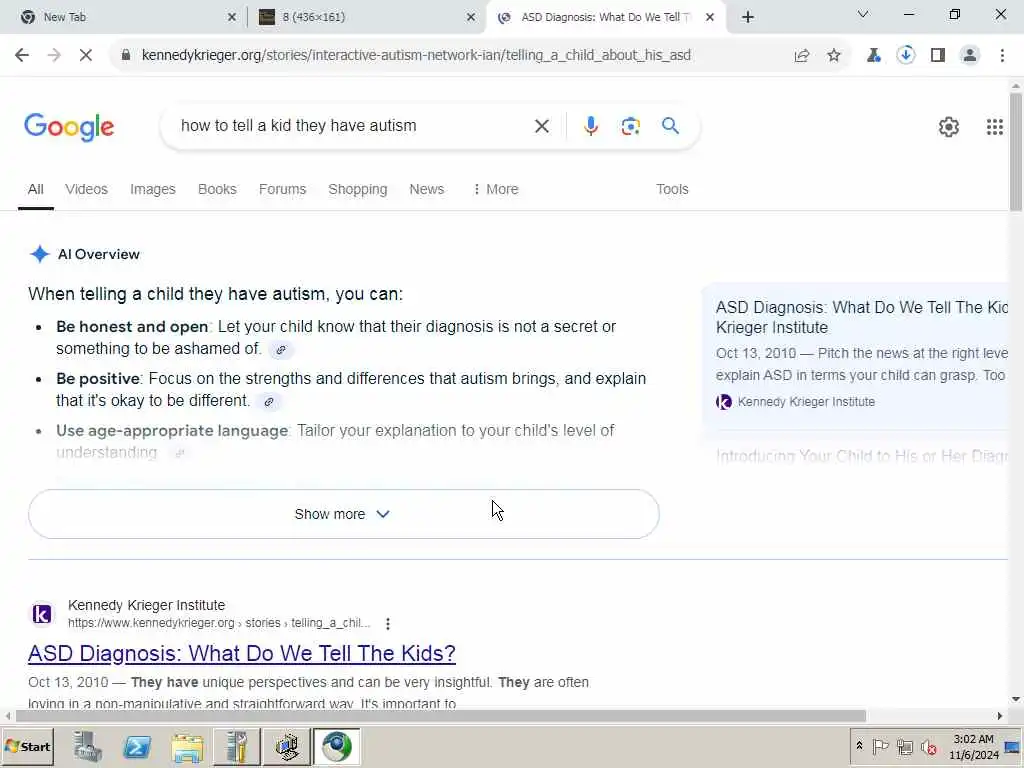Switch to Videos results

point(86,189)
